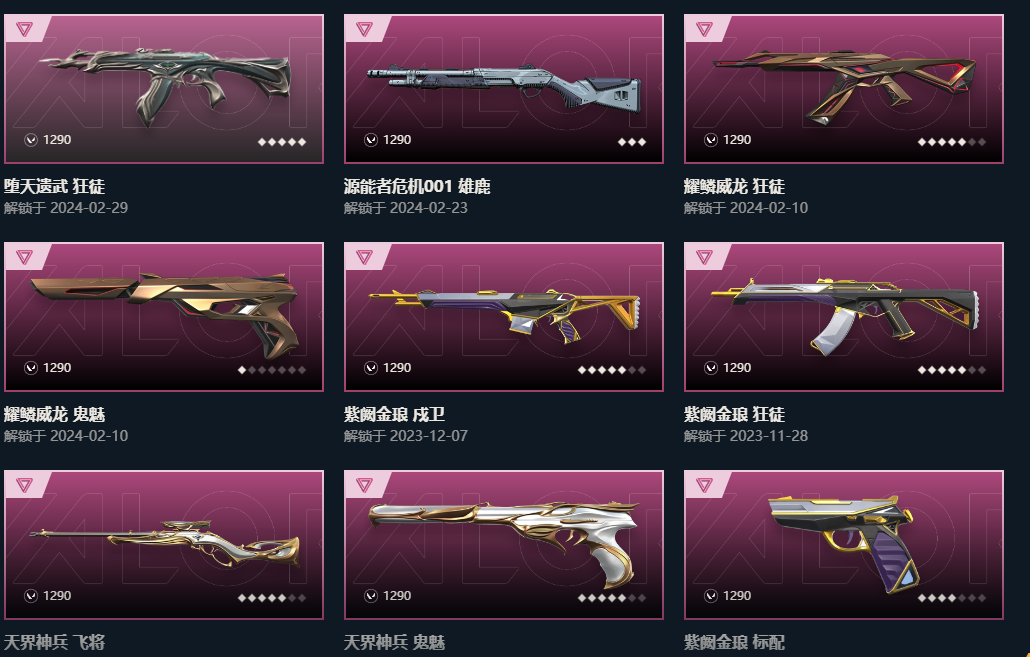Click the 天界神兵 飞将 skin title

[55, 642]
